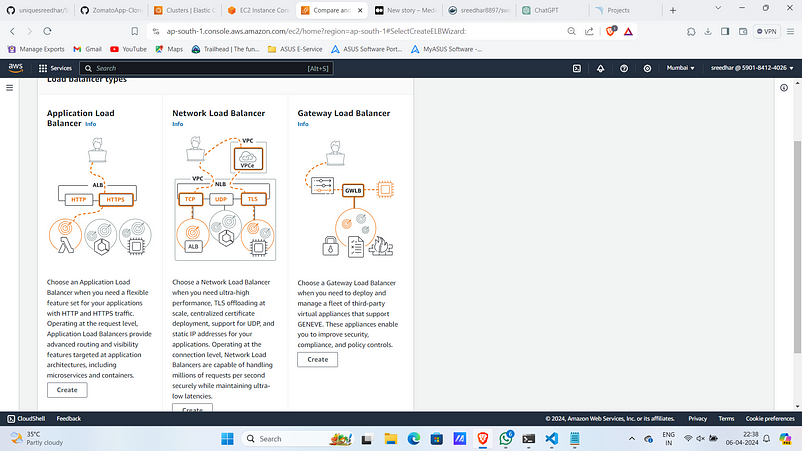Open the Brave Shields lion icon

[x=610, y=31]
